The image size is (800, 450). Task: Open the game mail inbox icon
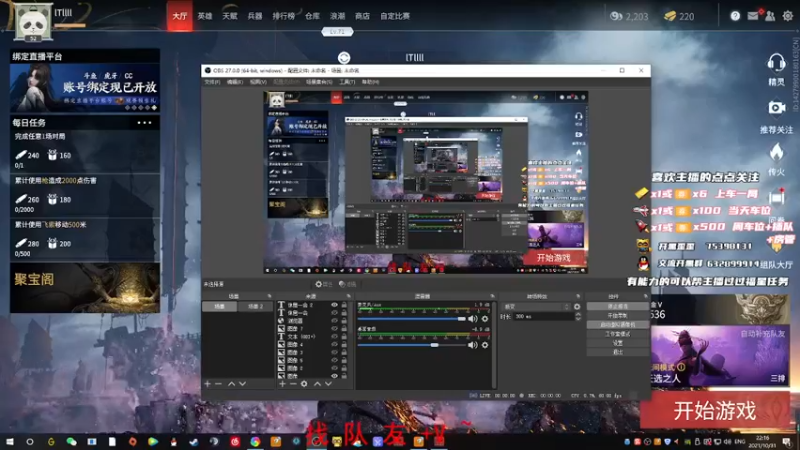[x=753, y=16]
